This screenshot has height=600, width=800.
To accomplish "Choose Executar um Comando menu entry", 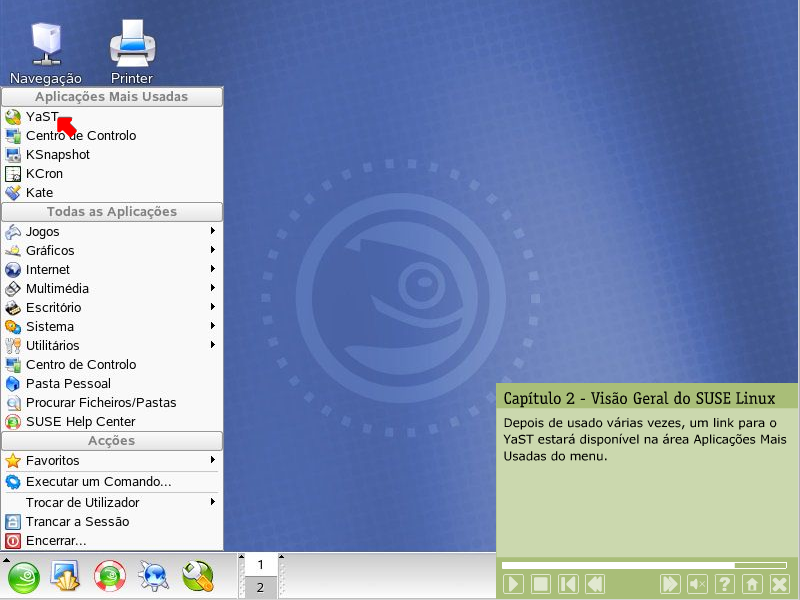I will tap(98, 481).
